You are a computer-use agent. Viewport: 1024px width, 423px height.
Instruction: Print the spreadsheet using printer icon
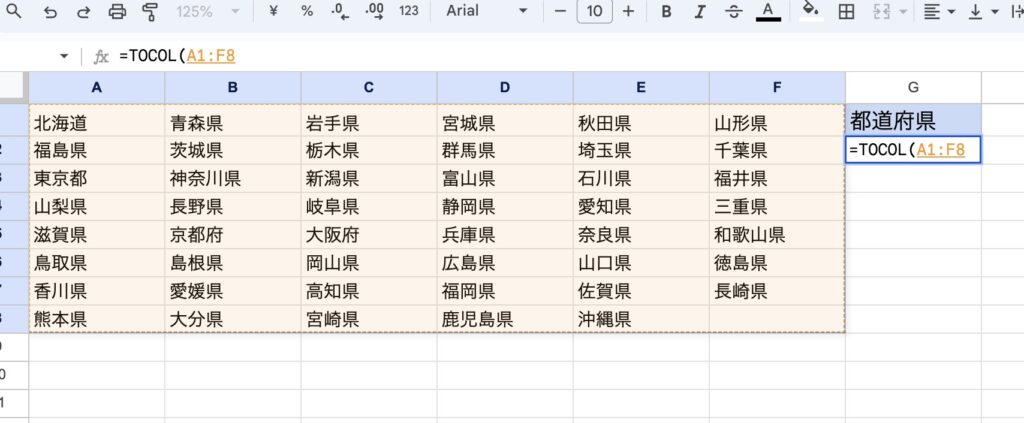pyautogui.click(x=117, y=11)
